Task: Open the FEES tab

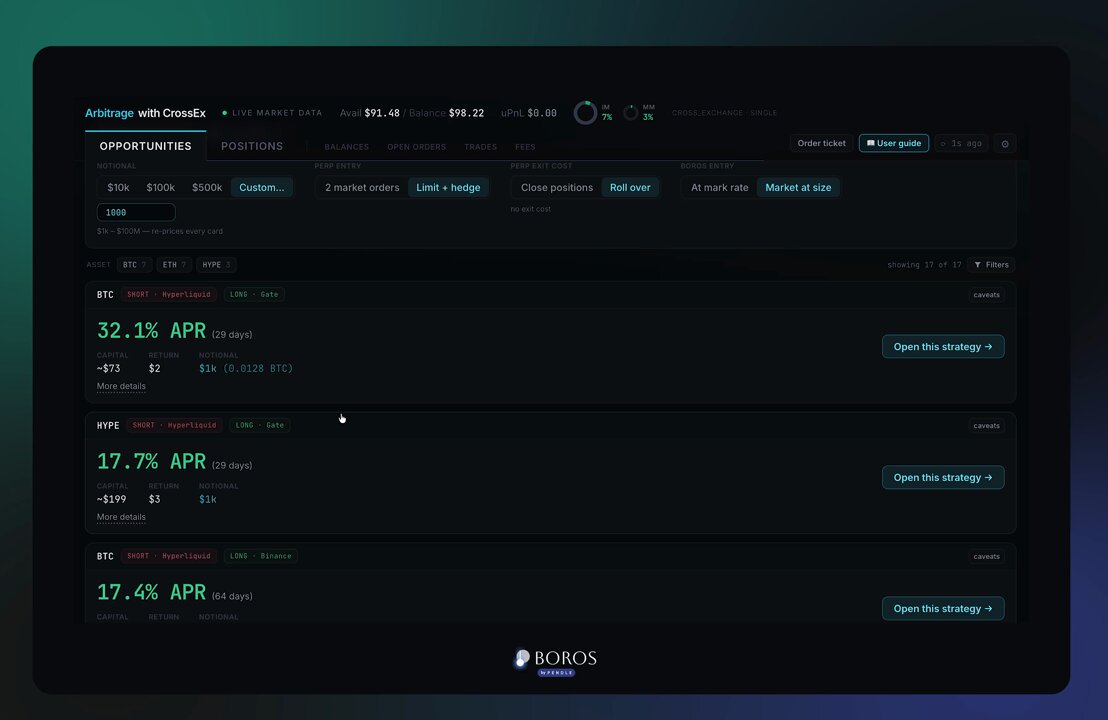Action: pos(525,147)
